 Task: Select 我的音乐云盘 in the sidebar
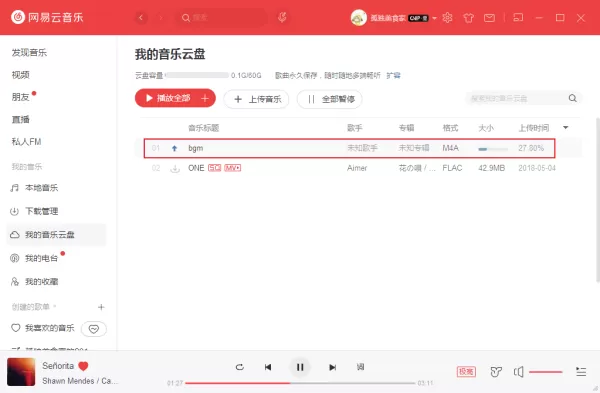tap(56, 235)
